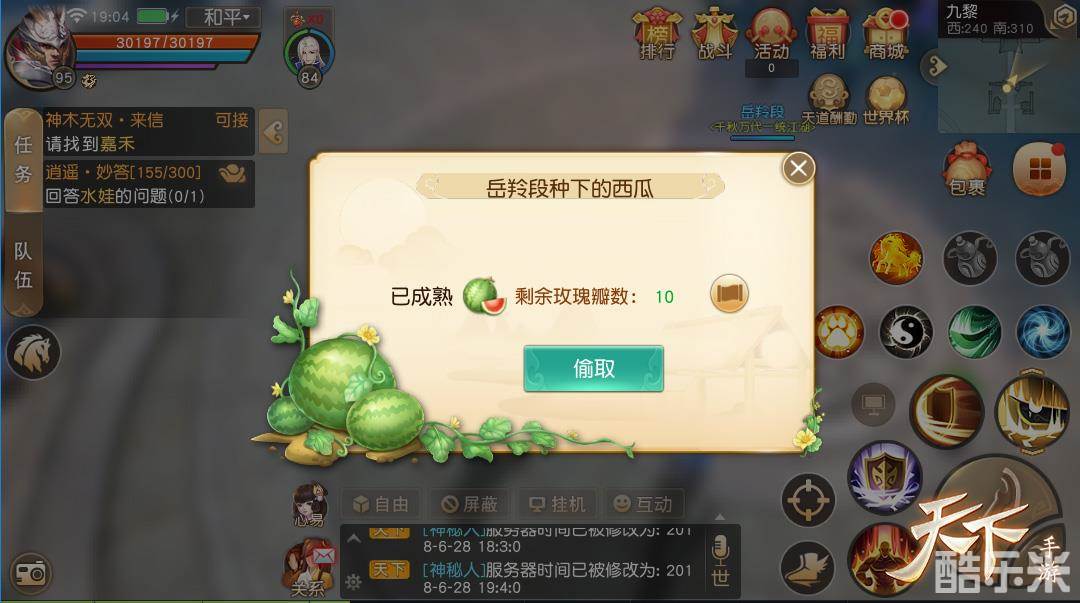Open the 互动 interaction button

645,504
